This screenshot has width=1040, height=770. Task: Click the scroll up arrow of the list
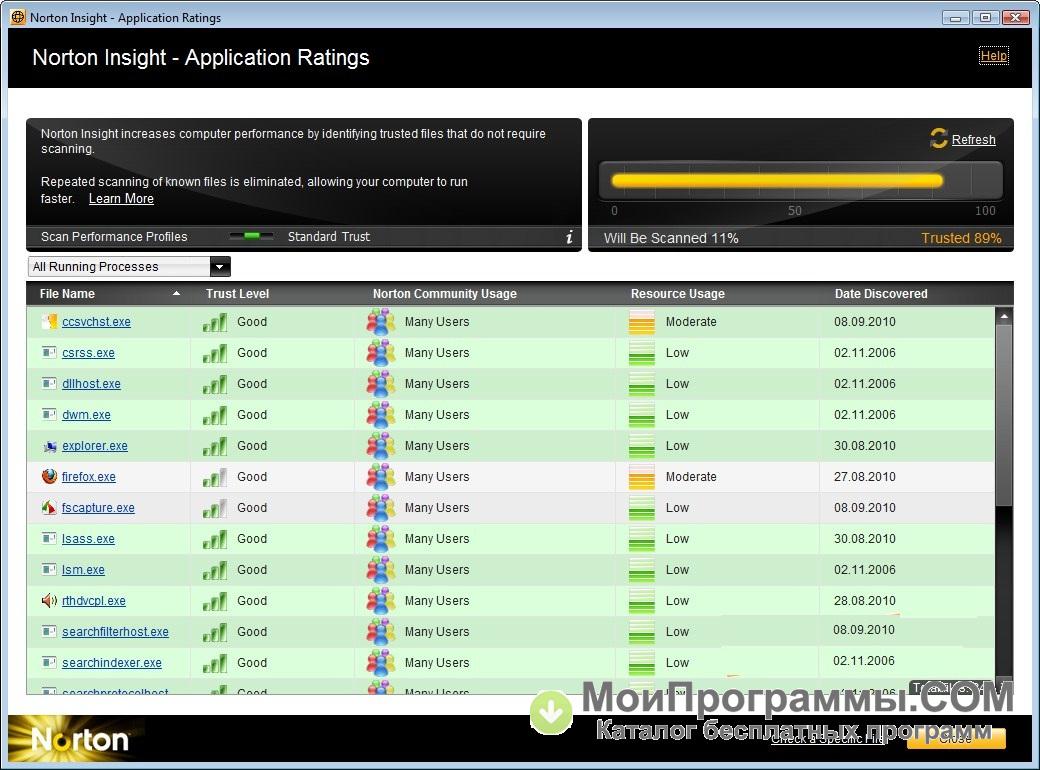point(1004,316)
